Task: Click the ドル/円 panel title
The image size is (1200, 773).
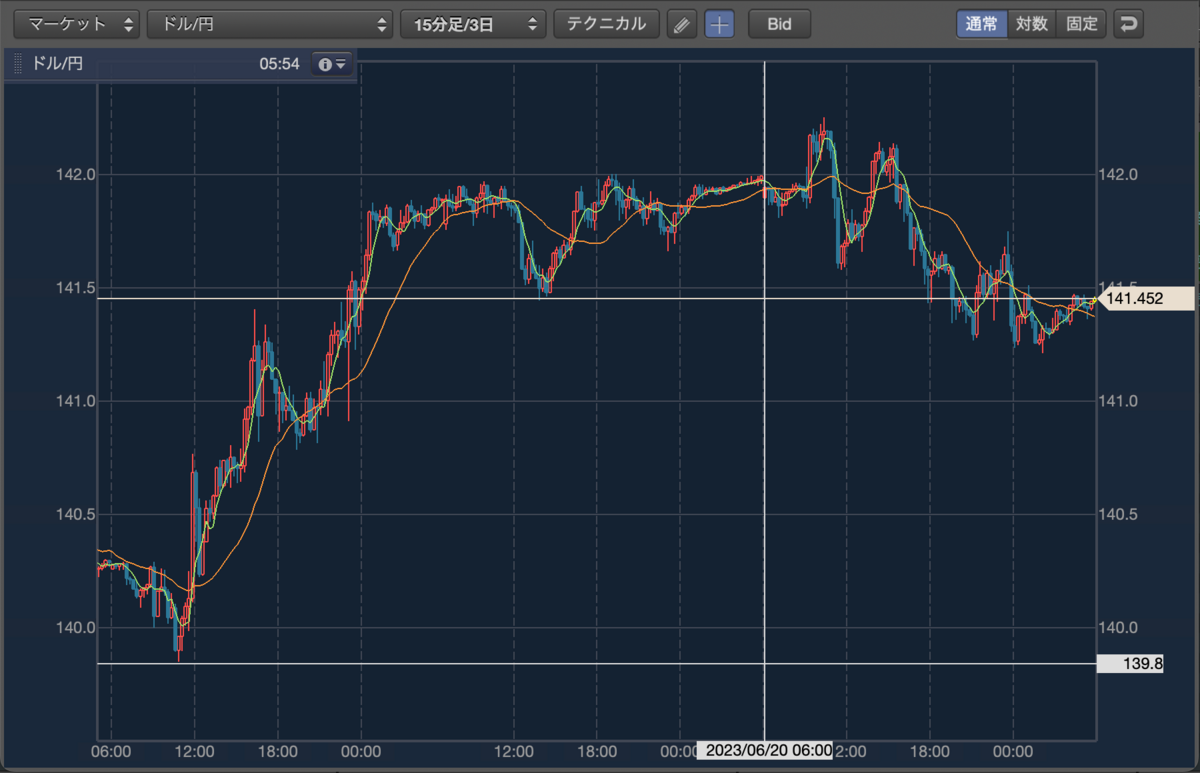Action: pyautogui.click(x=58, y=64)
